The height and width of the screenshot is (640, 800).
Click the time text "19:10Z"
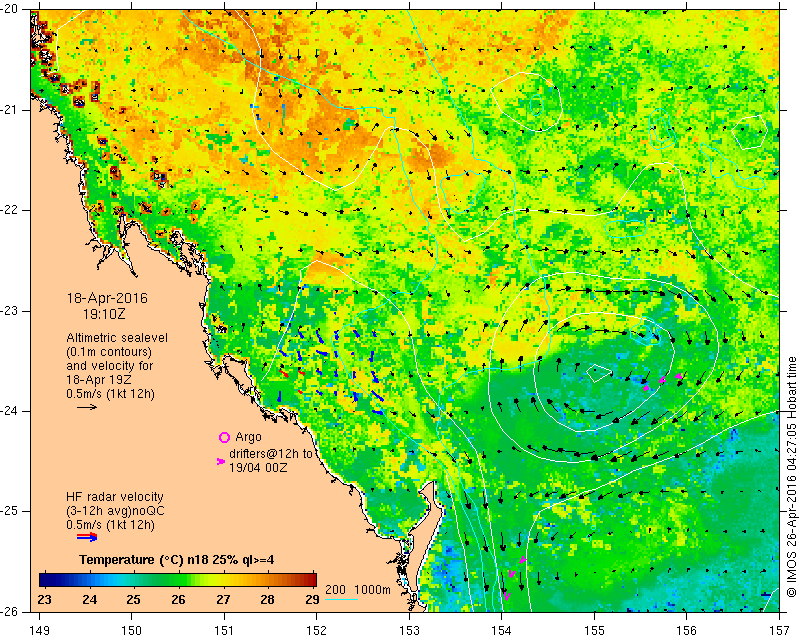104,314
